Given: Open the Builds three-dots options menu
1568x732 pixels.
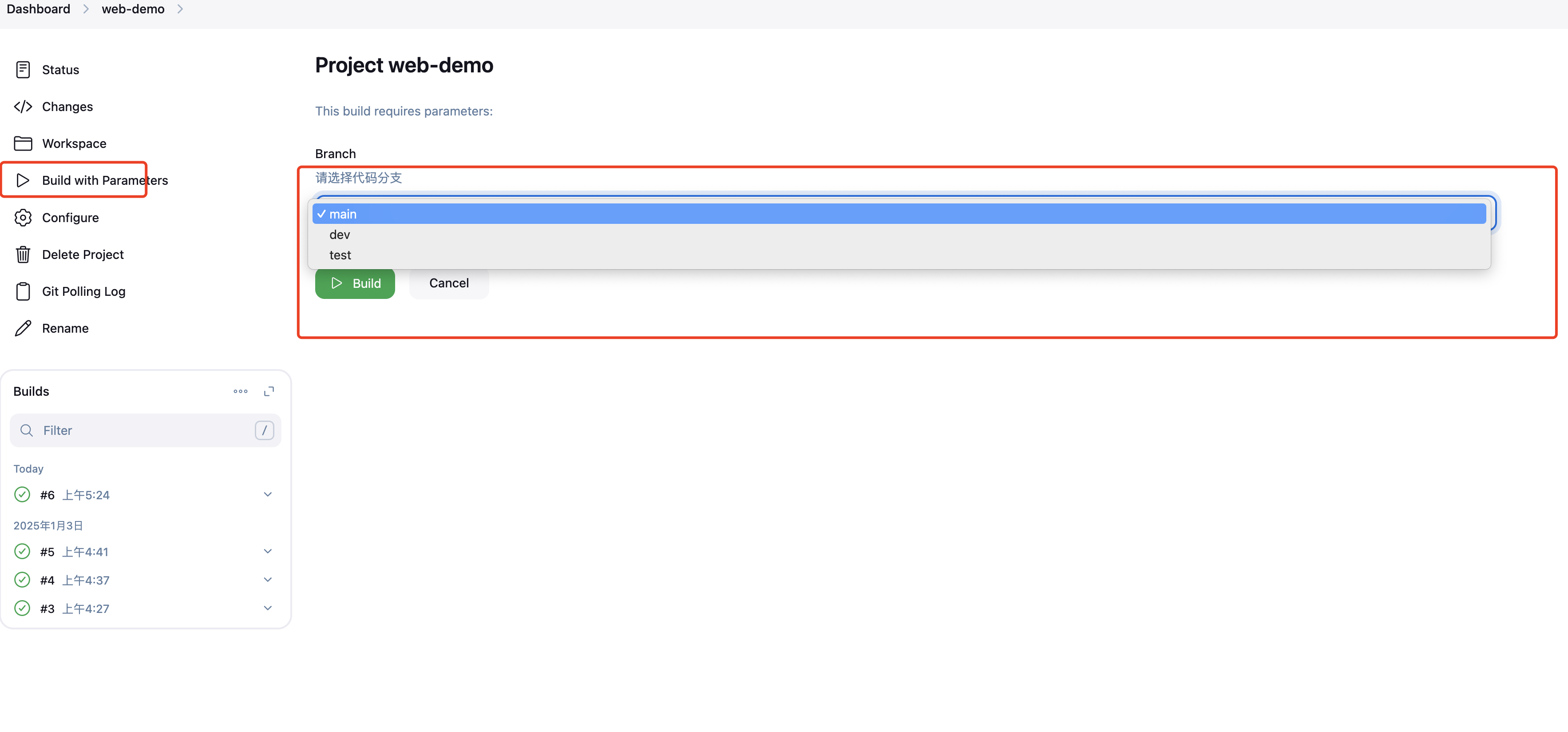Looking at the screenshot, I should coord(241,392).
